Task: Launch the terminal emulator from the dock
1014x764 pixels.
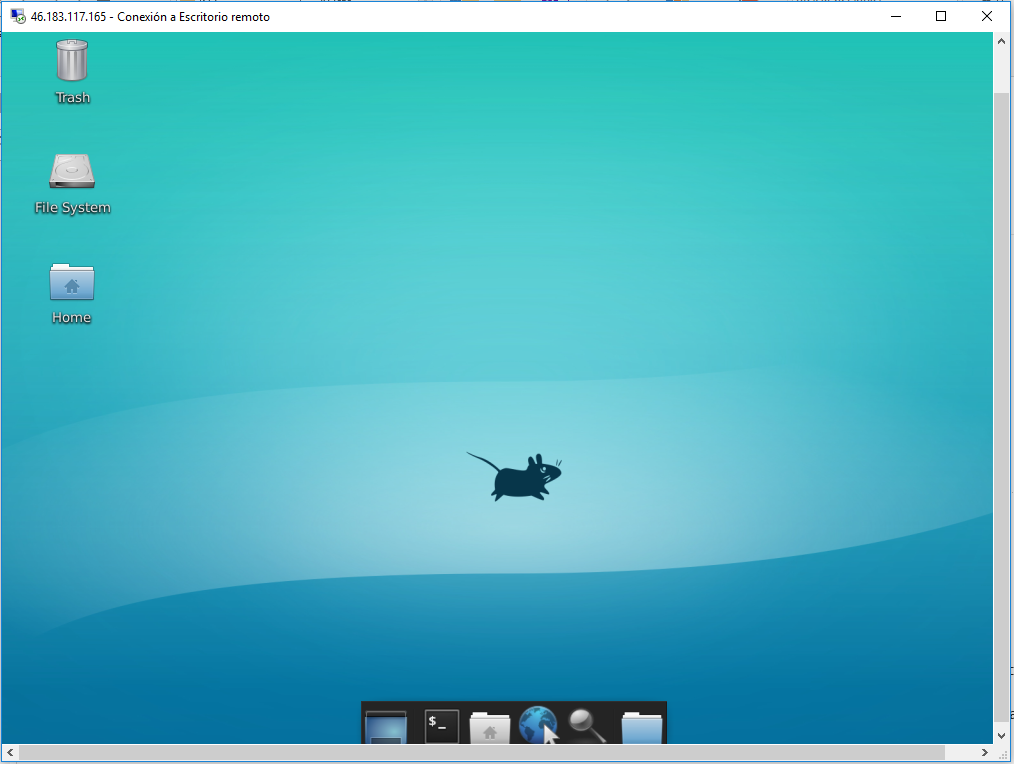Action: pyautogui.click(x=442, y=726)
